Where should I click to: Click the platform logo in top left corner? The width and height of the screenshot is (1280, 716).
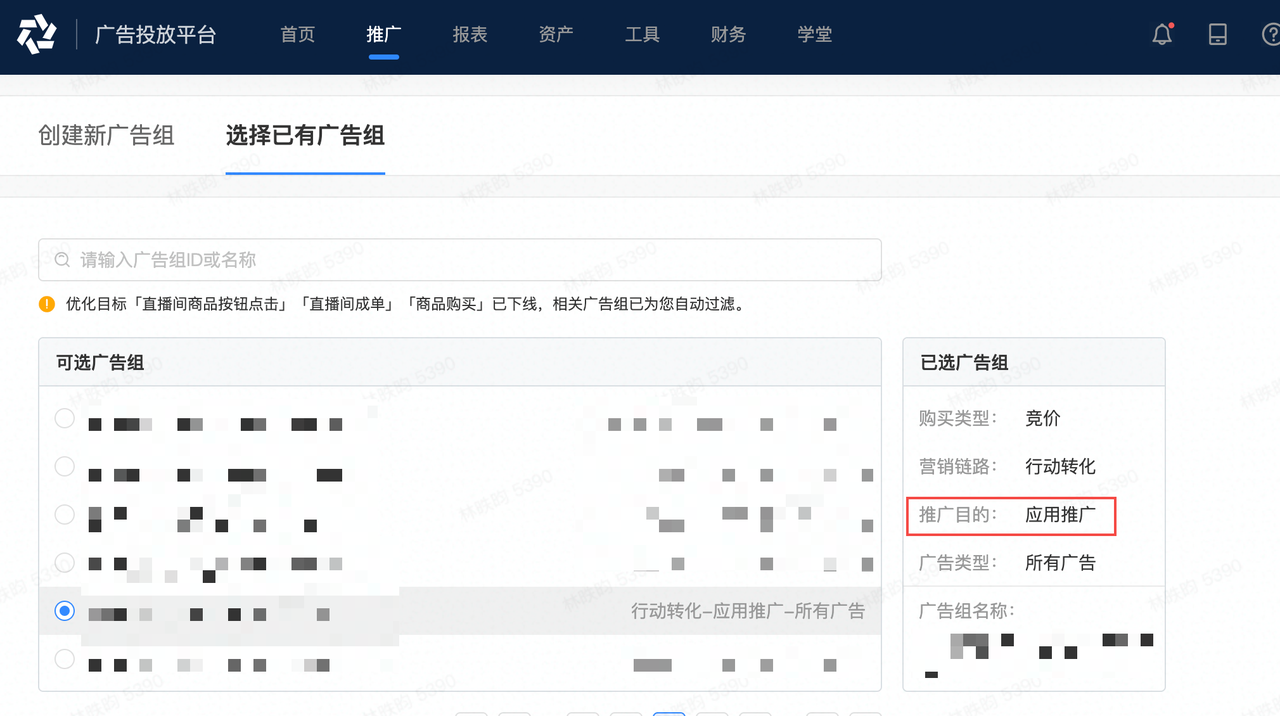pos(36,36)
